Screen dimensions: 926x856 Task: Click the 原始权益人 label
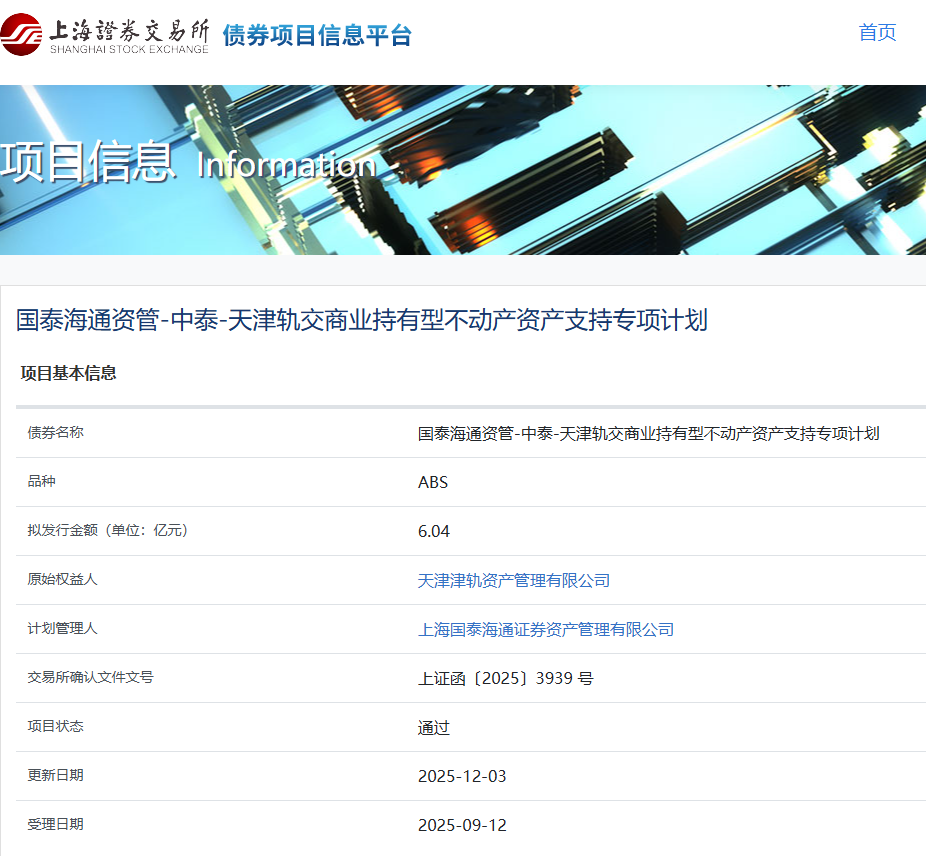pos(62,580)
